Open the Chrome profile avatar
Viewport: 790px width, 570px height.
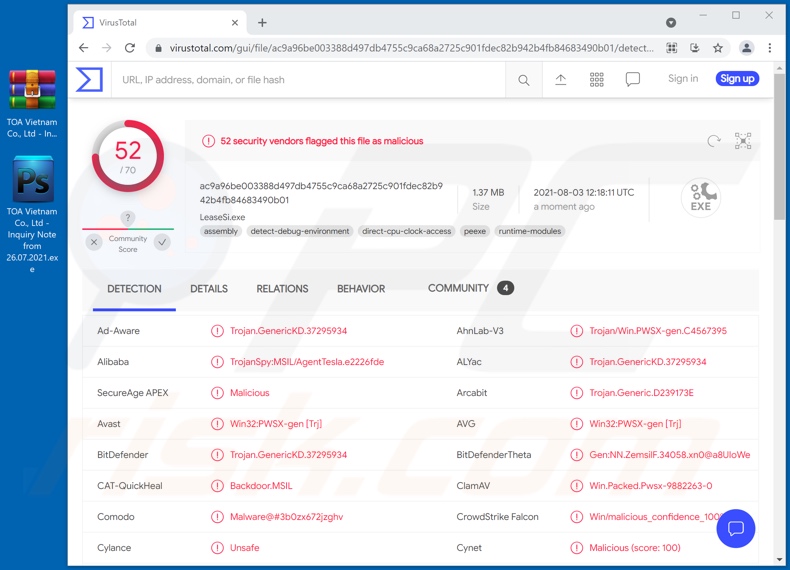746,48
